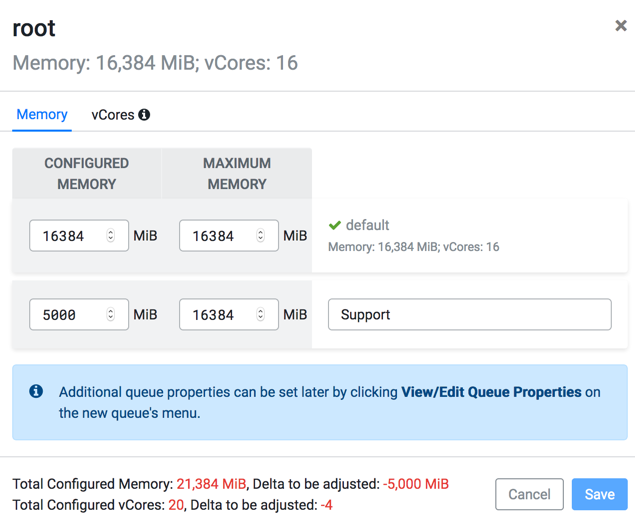Click the Support queue name field

pos(469,315)
